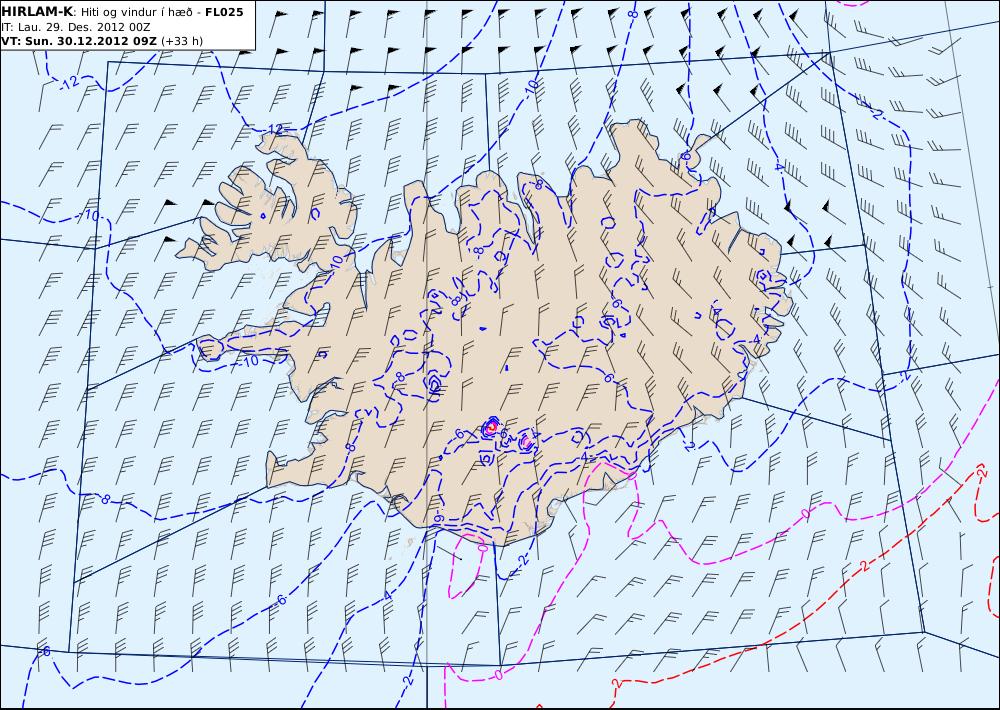
Task: Click the HIRLAM-K model name in title box
Action: [x=38, y=12]
